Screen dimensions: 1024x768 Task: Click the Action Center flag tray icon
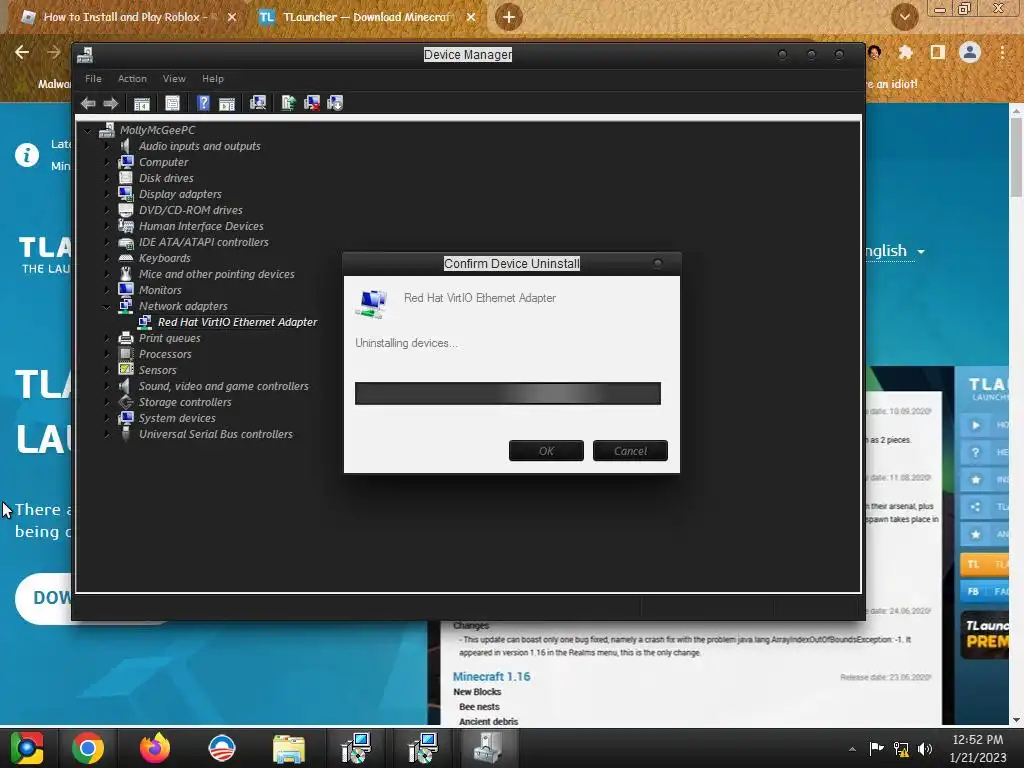pyautogui.click(x=876, y=748)
